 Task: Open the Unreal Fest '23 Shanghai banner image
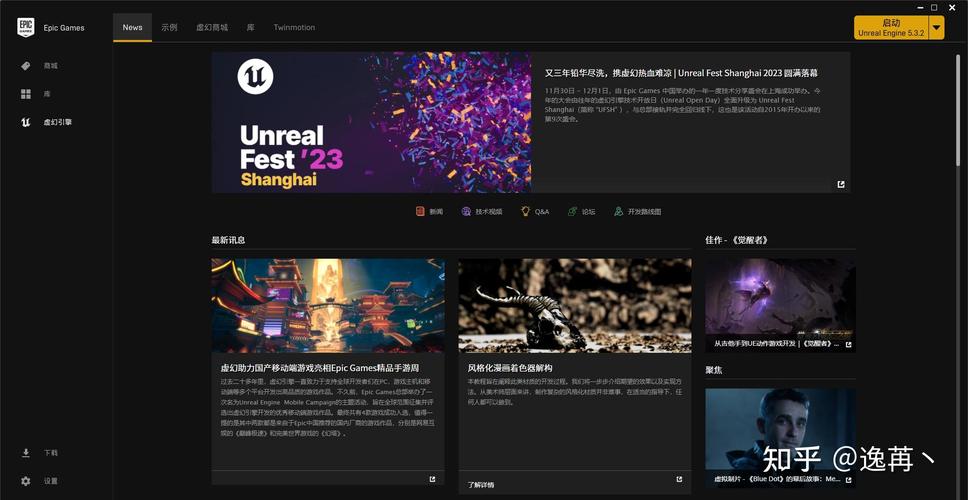(x=371, y=122)
